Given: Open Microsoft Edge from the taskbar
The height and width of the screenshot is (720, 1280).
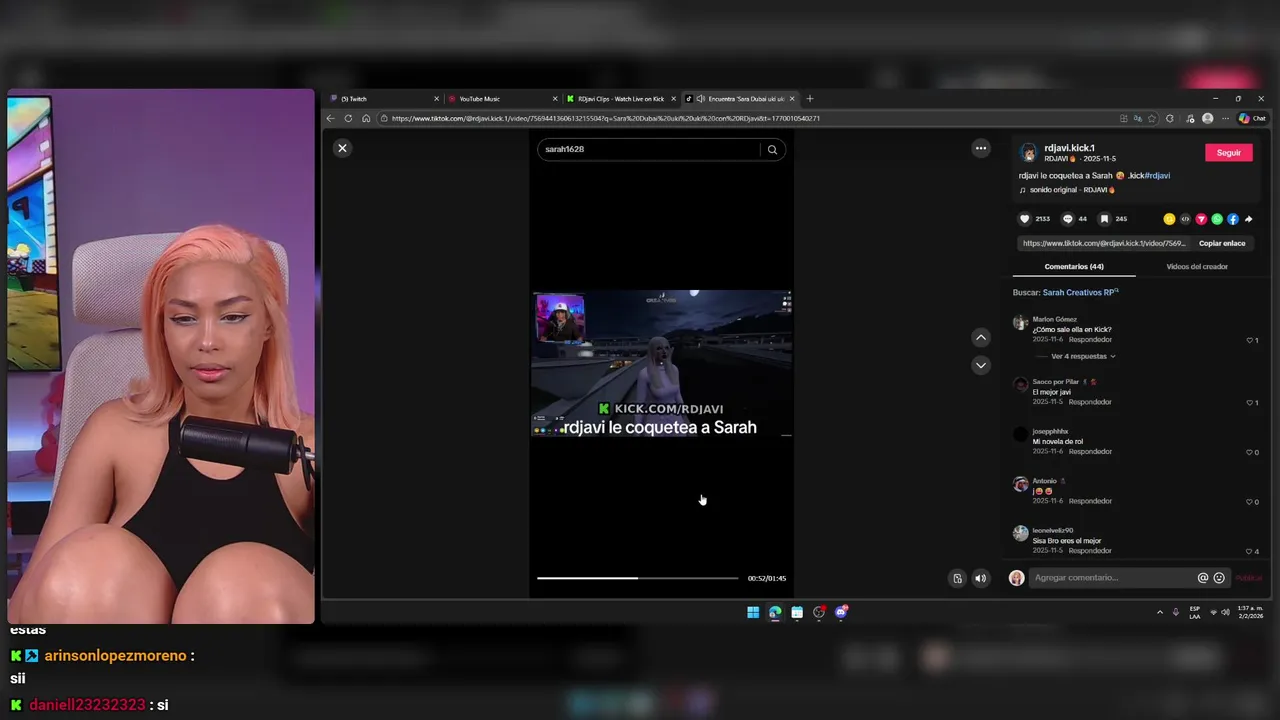Looking at the screenshot, I should 775,613.
